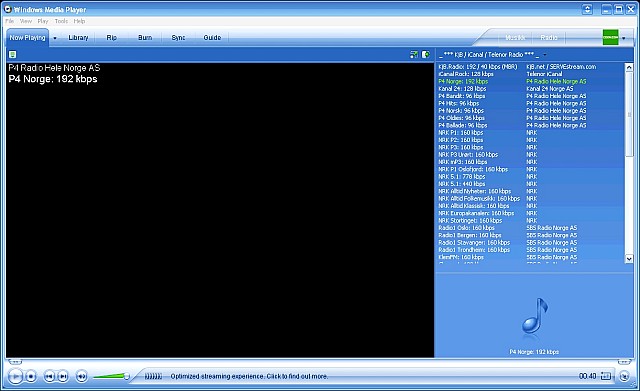The height and width of the screenshot is (391, 640).
Task: Open the Now Playing options green icon
Action: tap(13, 55)
